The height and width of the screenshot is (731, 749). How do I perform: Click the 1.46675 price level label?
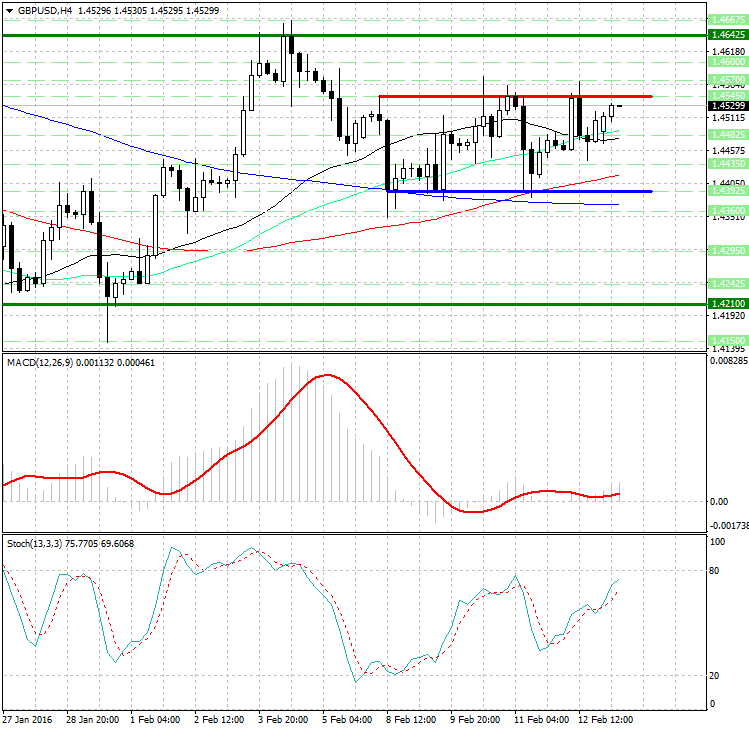[x=726, y=19]
